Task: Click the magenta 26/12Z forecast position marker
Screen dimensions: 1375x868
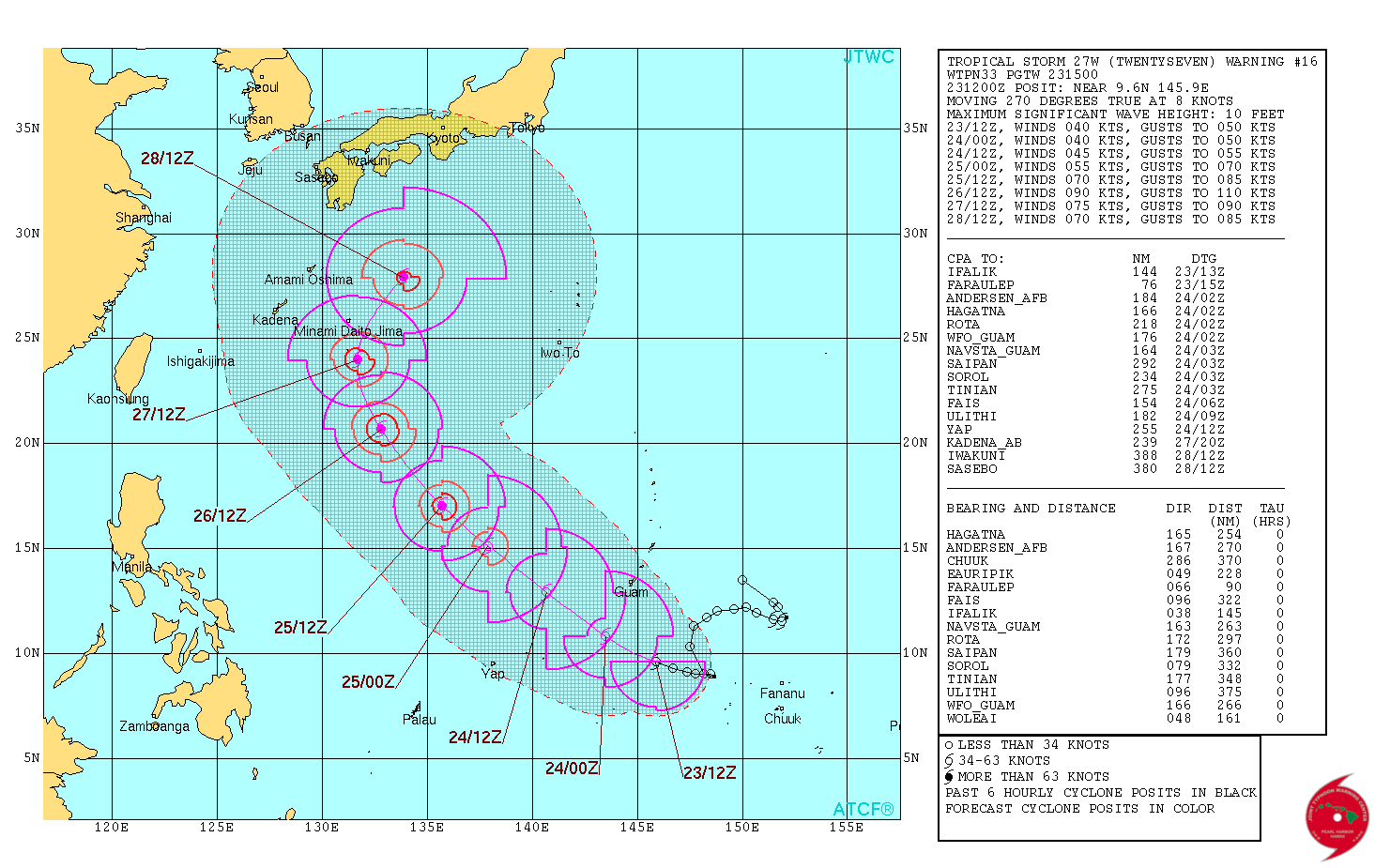Action: pyautogui.click(x=381, y=429)
